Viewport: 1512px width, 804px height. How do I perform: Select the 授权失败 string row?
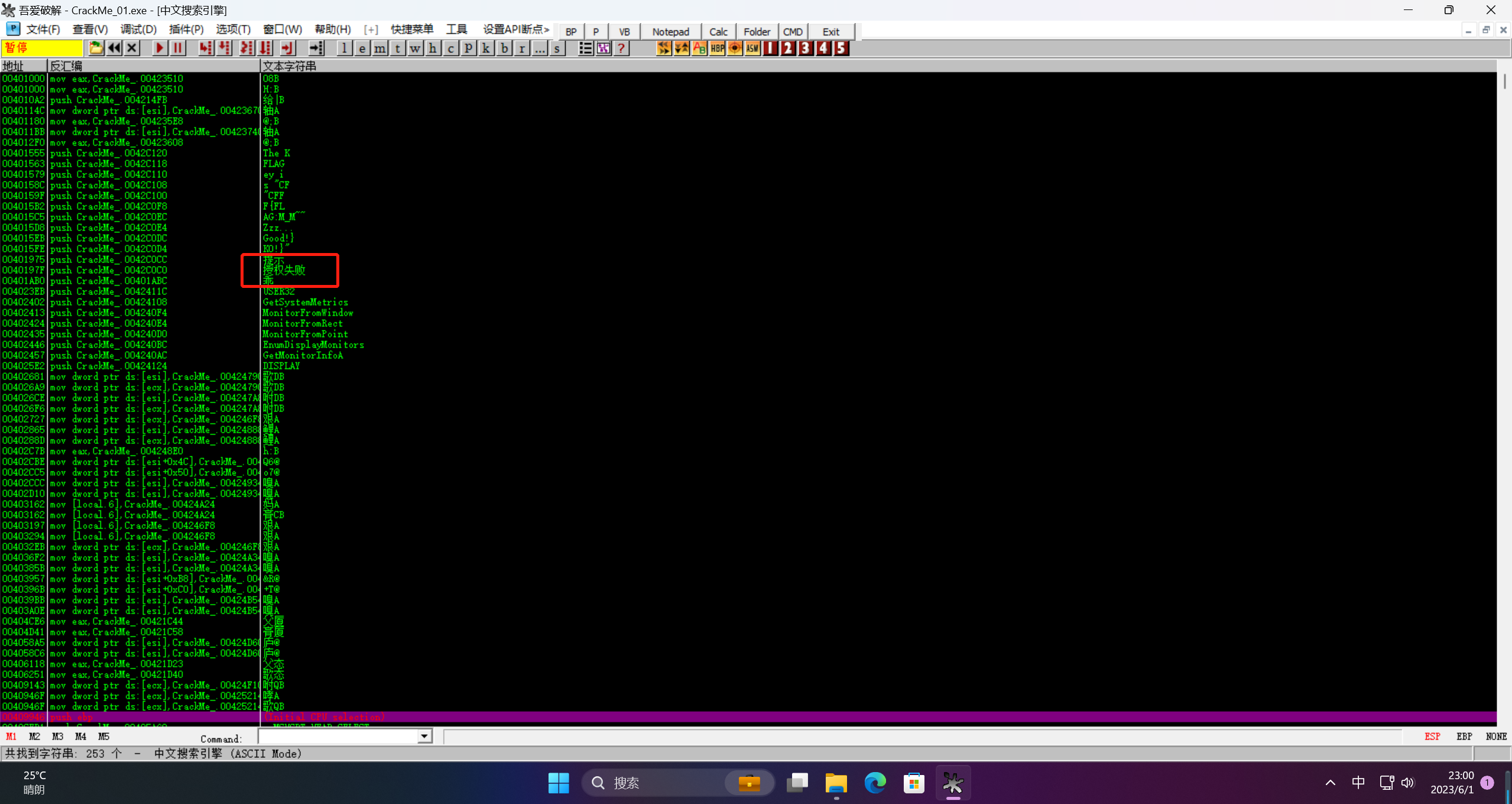[284, 270]
